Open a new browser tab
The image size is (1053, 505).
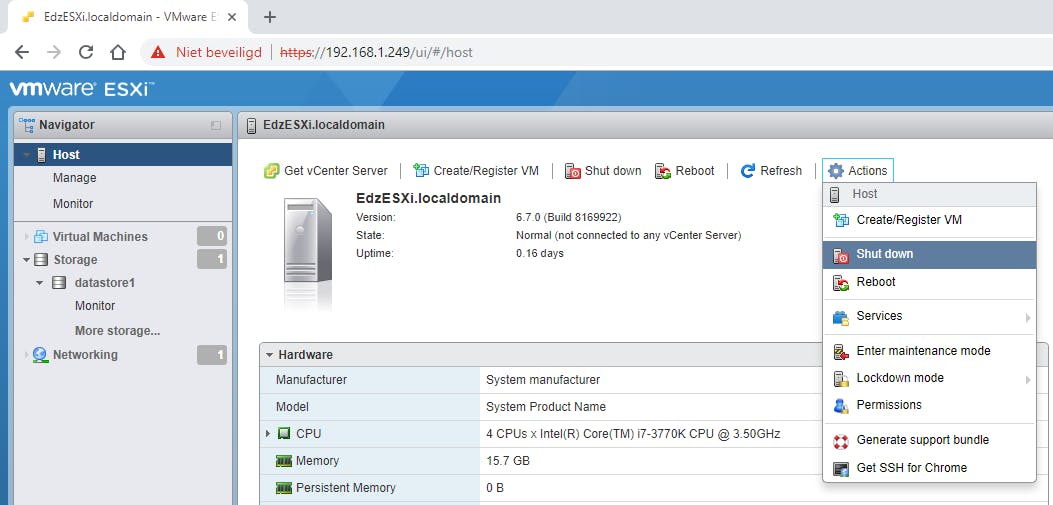[269, 17]
